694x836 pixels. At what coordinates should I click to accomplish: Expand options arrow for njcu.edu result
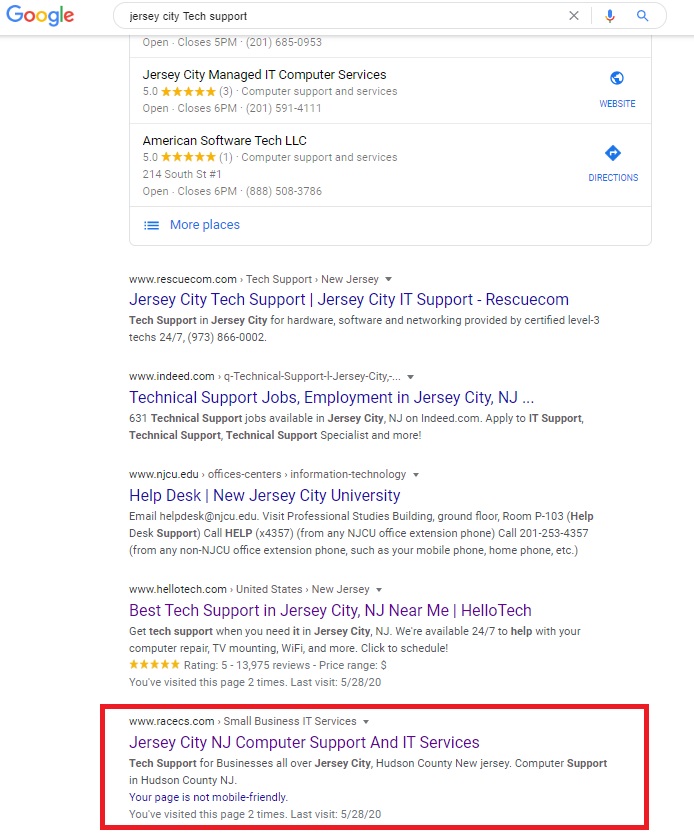(416, 475)
